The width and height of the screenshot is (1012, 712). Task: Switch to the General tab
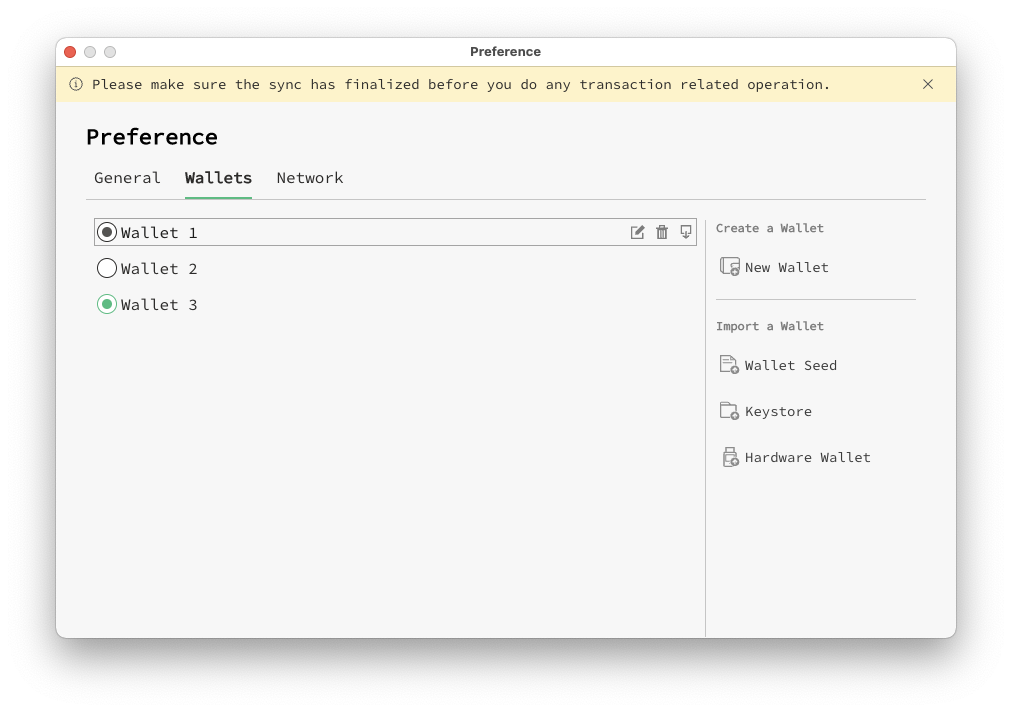point(127,177)
